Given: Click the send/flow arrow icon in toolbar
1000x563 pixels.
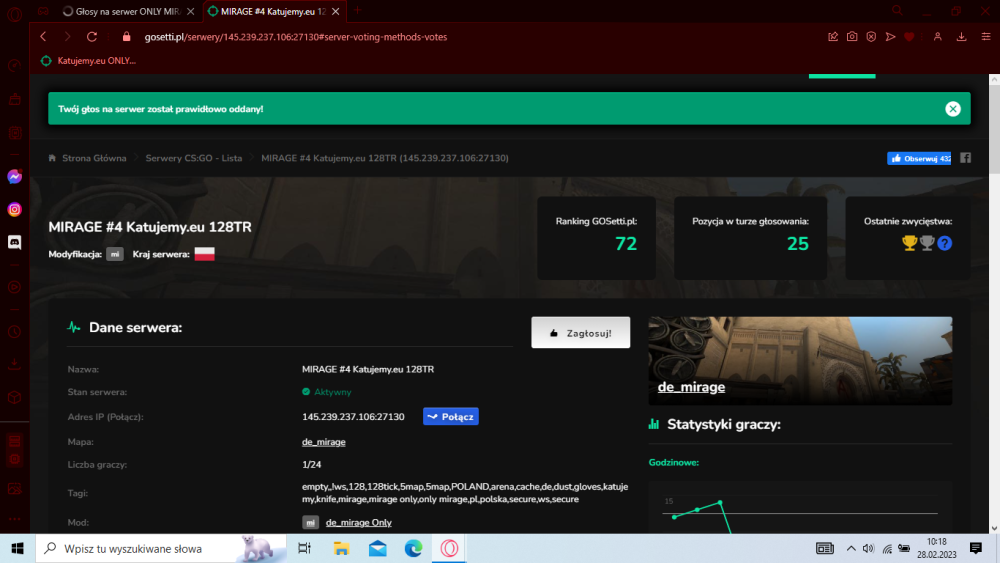Looking at the screenshot, I should (890, 37).
